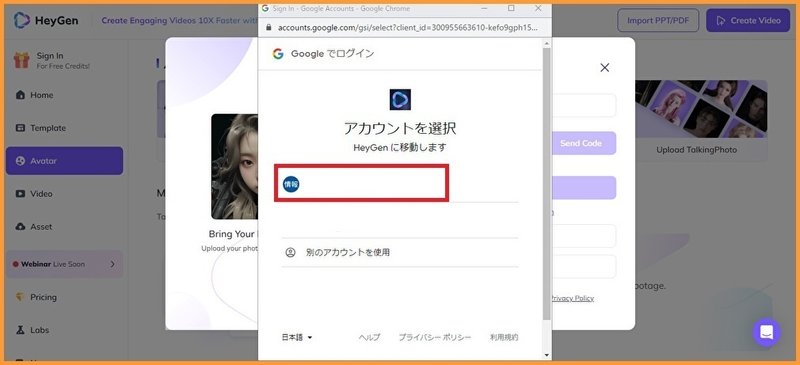Click the Create Video button
Viewport: 800px width, 365px height.
point(748,20)
